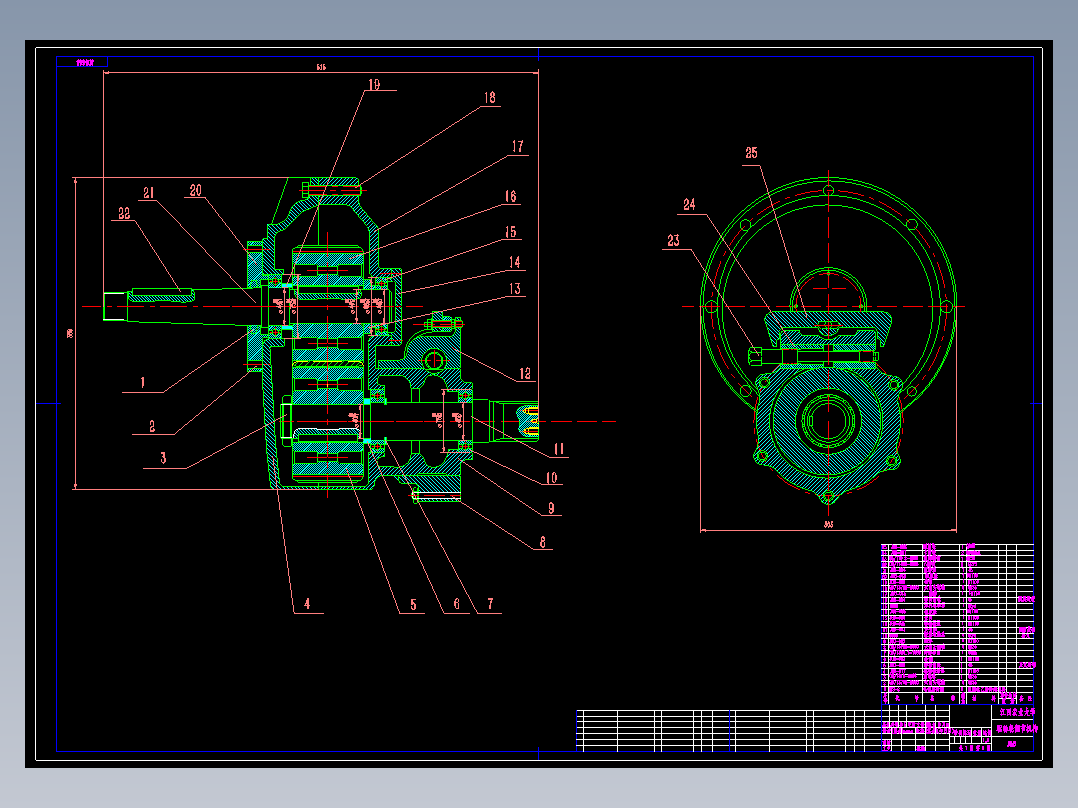Select part callout number 13
This screenshot has height=808, width=1078.
(x=515, y=289)
